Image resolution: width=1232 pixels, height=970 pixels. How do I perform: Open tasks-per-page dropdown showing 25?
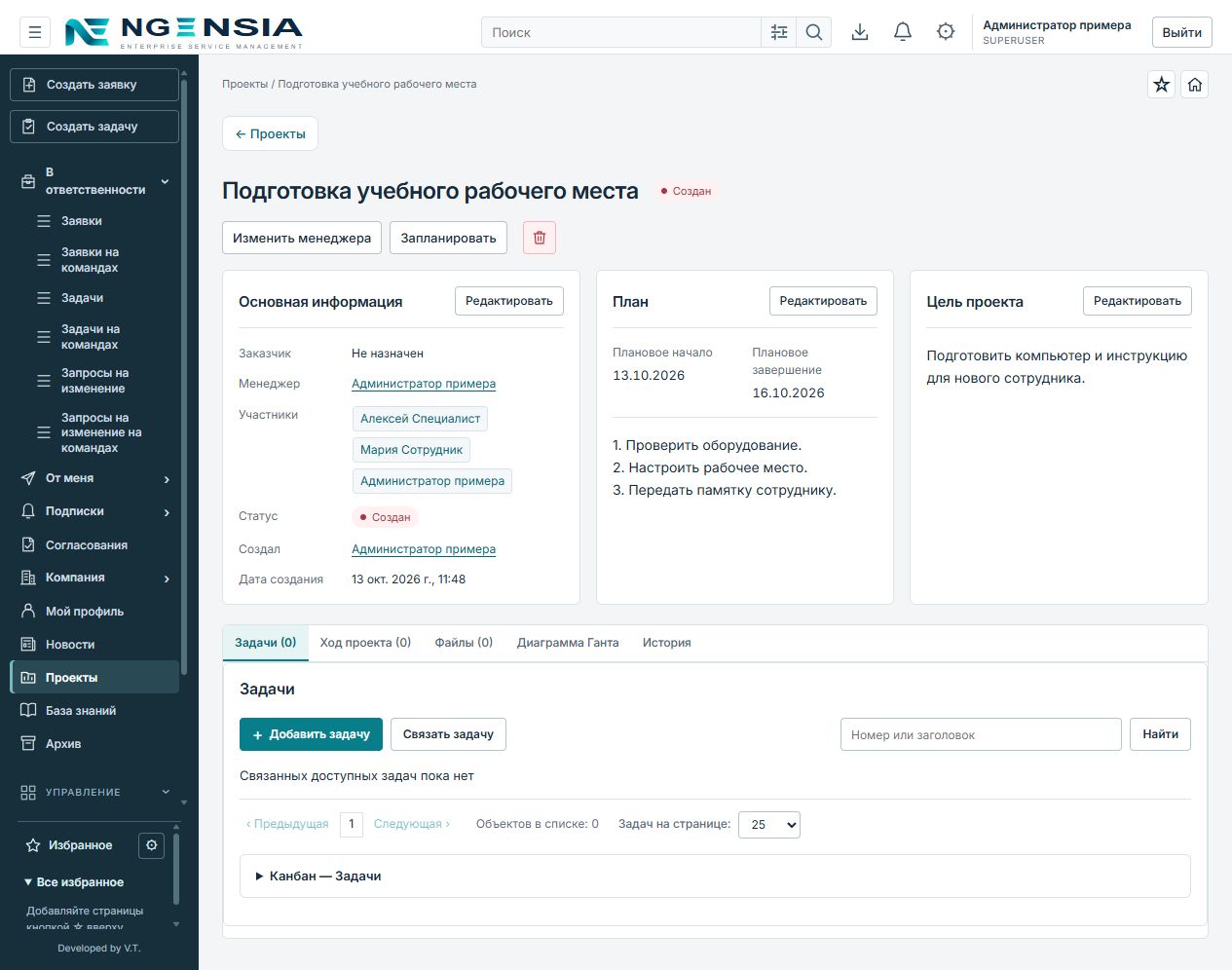(769, 825)
